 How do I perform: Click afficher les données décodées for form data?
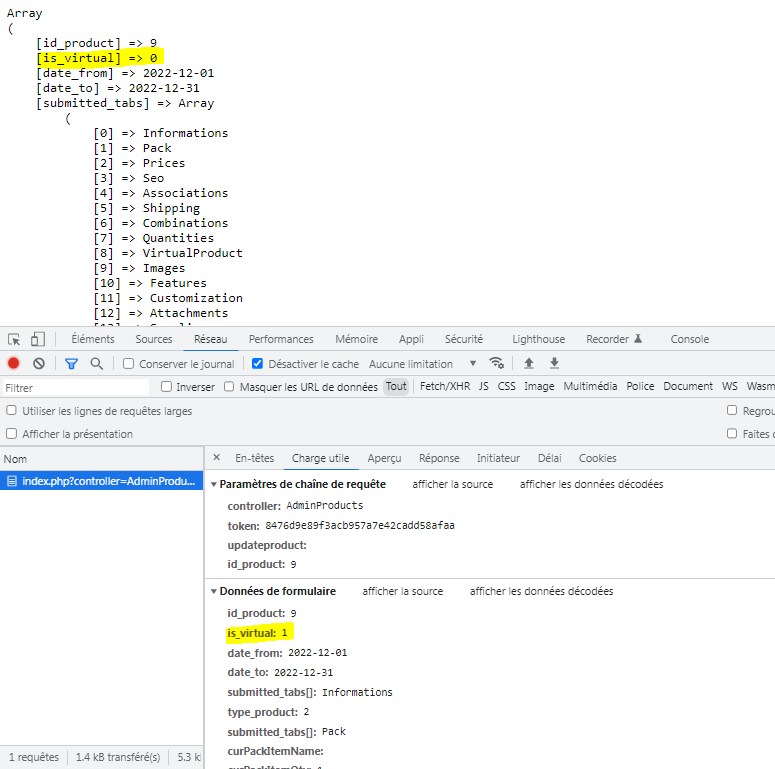click(x=541, y=591)
